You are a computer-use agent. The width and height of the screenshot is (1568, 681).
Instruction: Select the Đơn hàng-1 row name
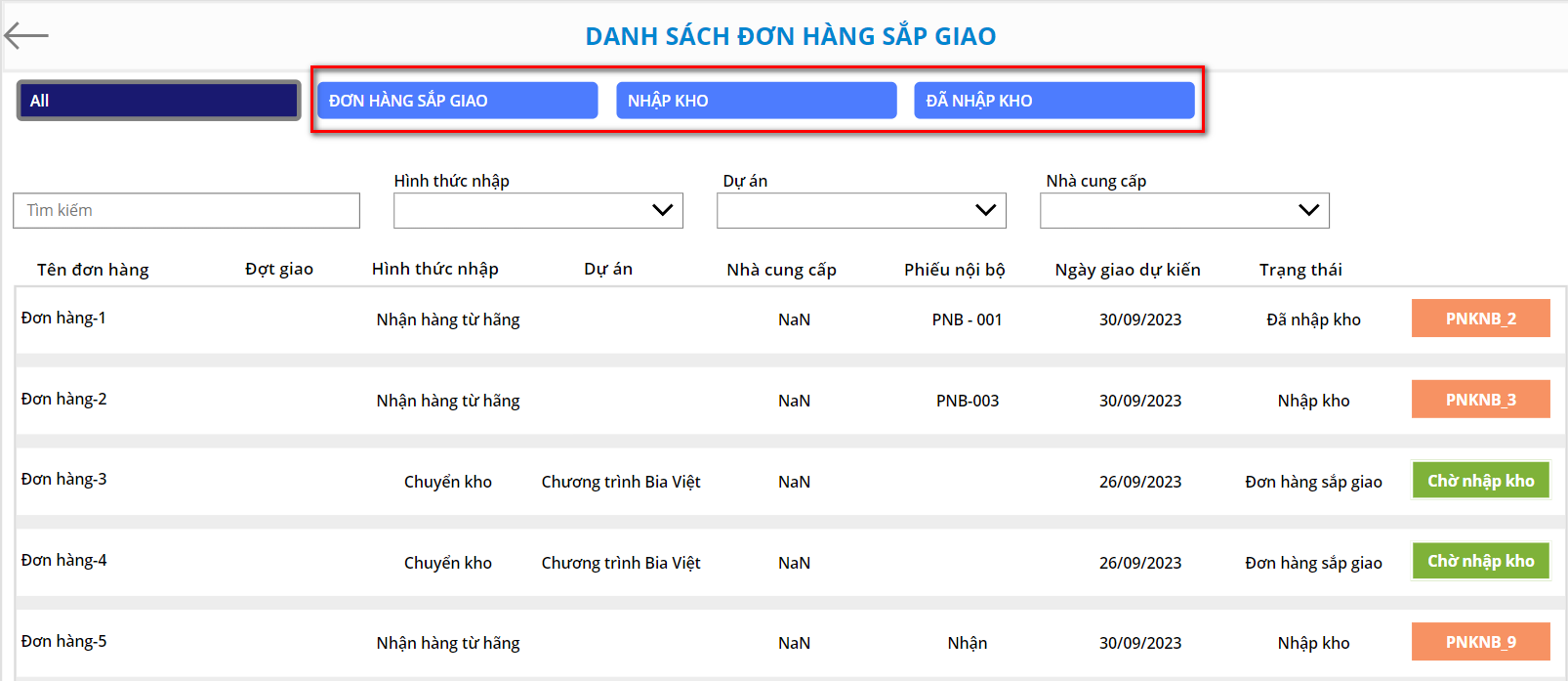[x=64, y=319]
